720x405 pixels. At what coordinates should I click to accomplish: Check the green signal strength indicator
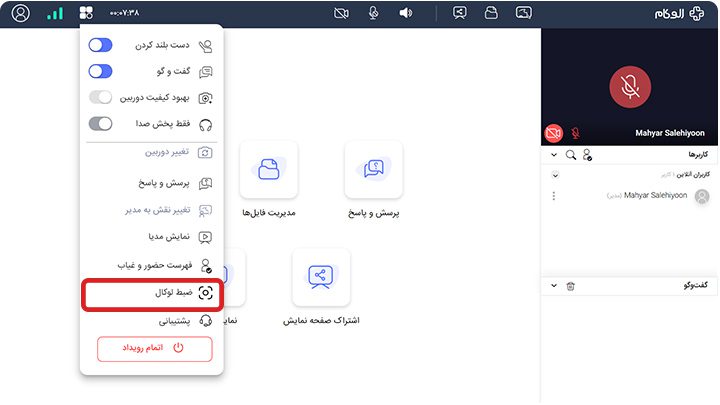(x=55, y=13)
